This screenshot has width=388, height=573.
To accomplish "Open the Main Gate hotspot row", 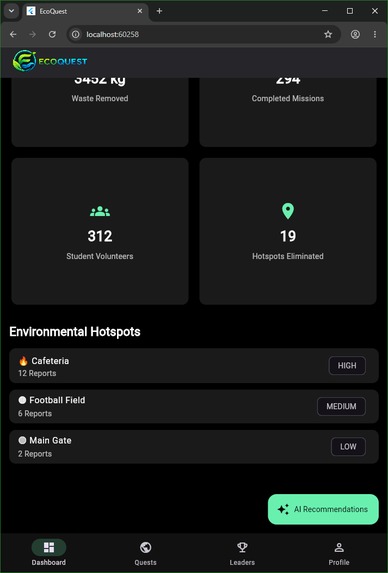I will 194,447.
